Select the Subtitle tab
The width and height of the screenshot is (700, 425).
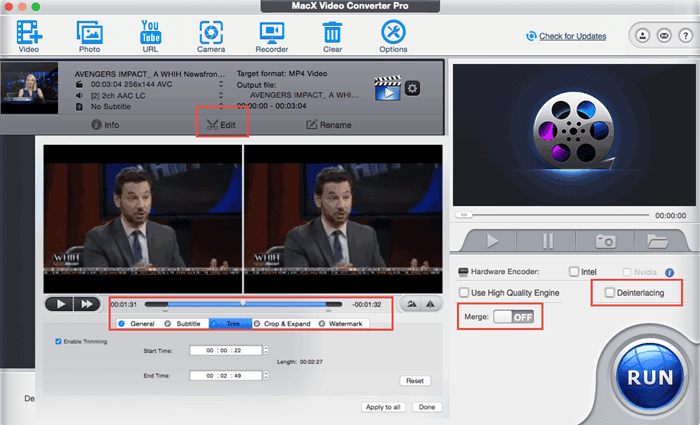(x=183, y=324)
